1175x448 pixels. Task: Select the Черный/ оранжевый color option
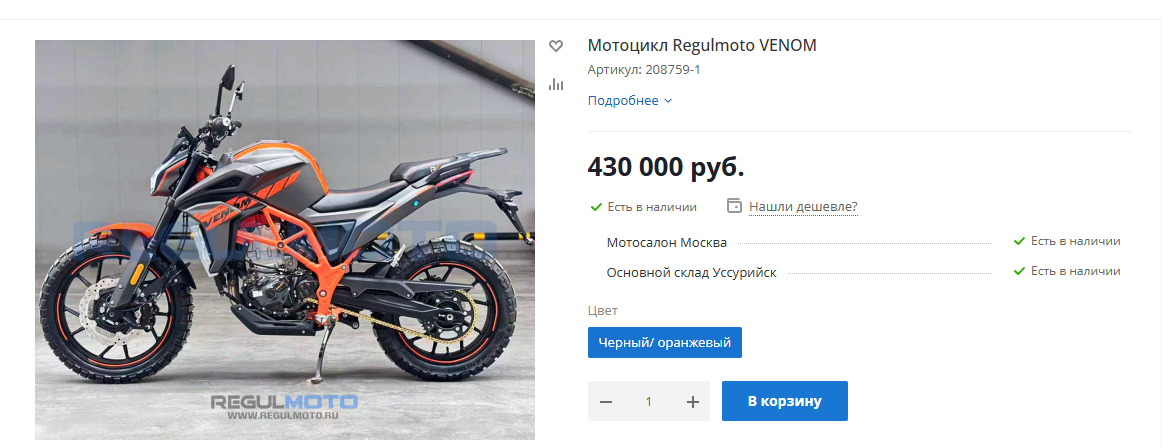coord(665,342)
